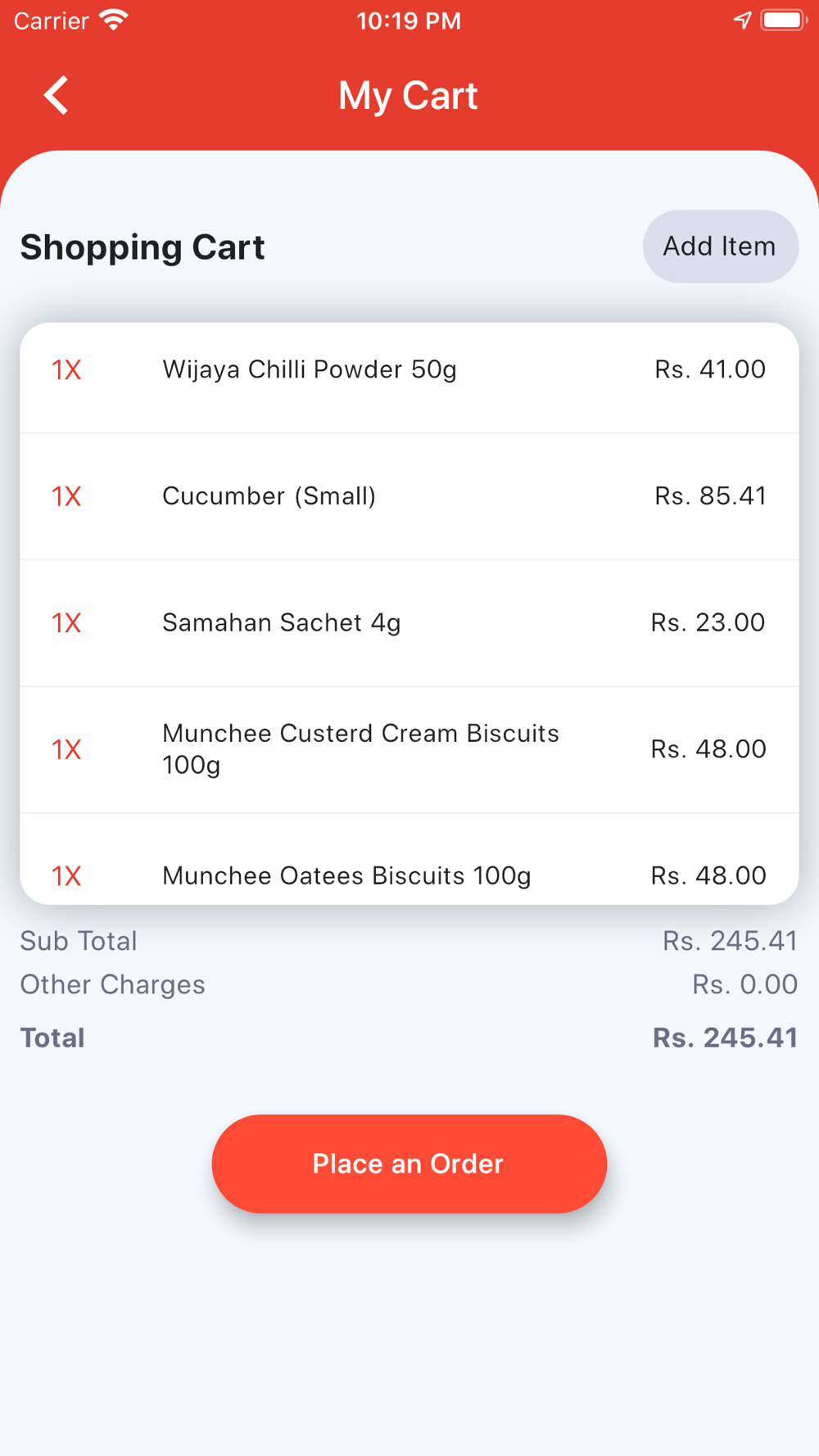819x1456 pixels.
Task: Tap the location arrow status icon
Action: point(742,20)
